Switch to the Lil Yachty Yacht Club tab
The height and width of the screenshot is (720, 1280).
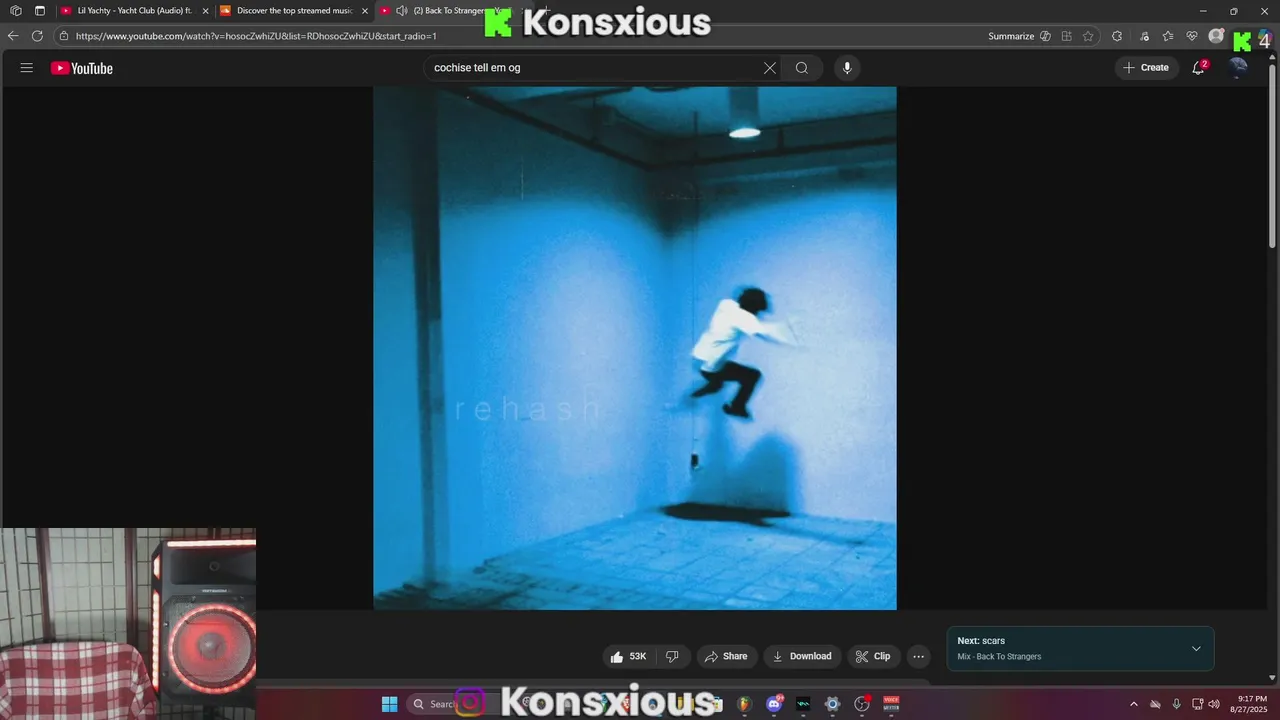tap(134, 11)
